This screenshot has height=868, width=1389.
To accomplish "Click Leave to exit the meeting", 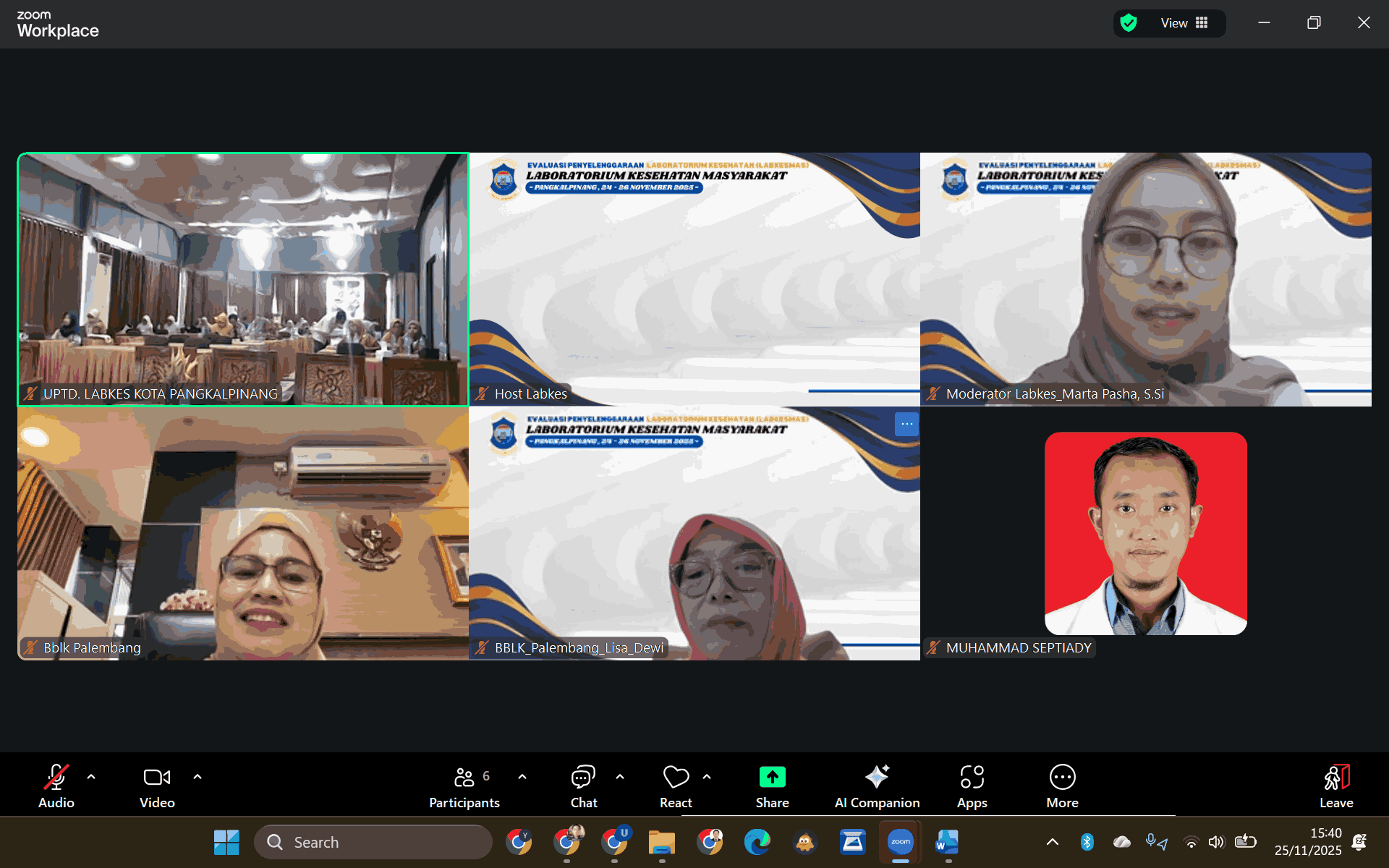I will 1335,786.
